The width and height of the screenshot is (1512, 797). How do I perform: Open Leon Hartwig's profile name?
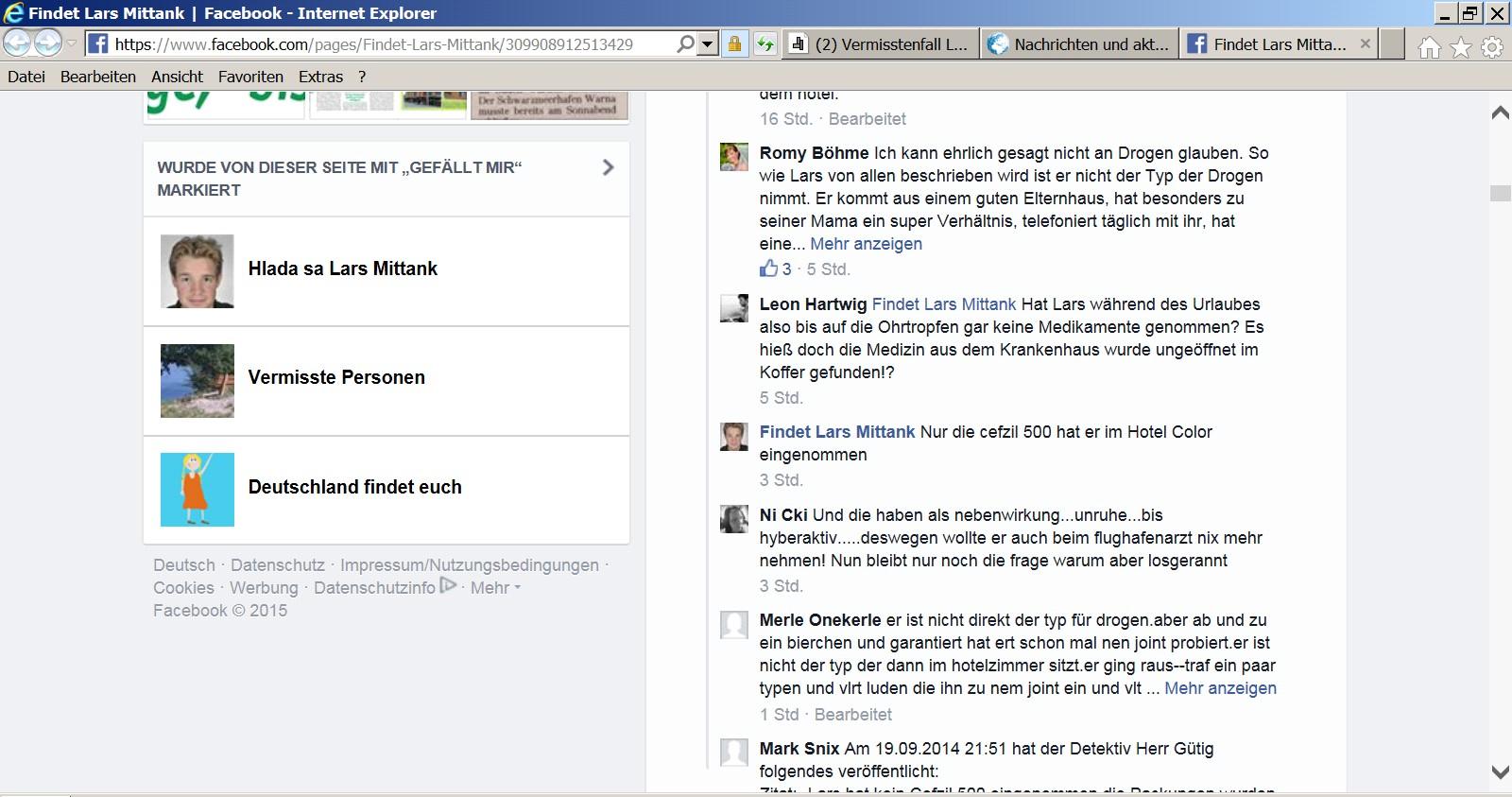(x=814, y=304)
